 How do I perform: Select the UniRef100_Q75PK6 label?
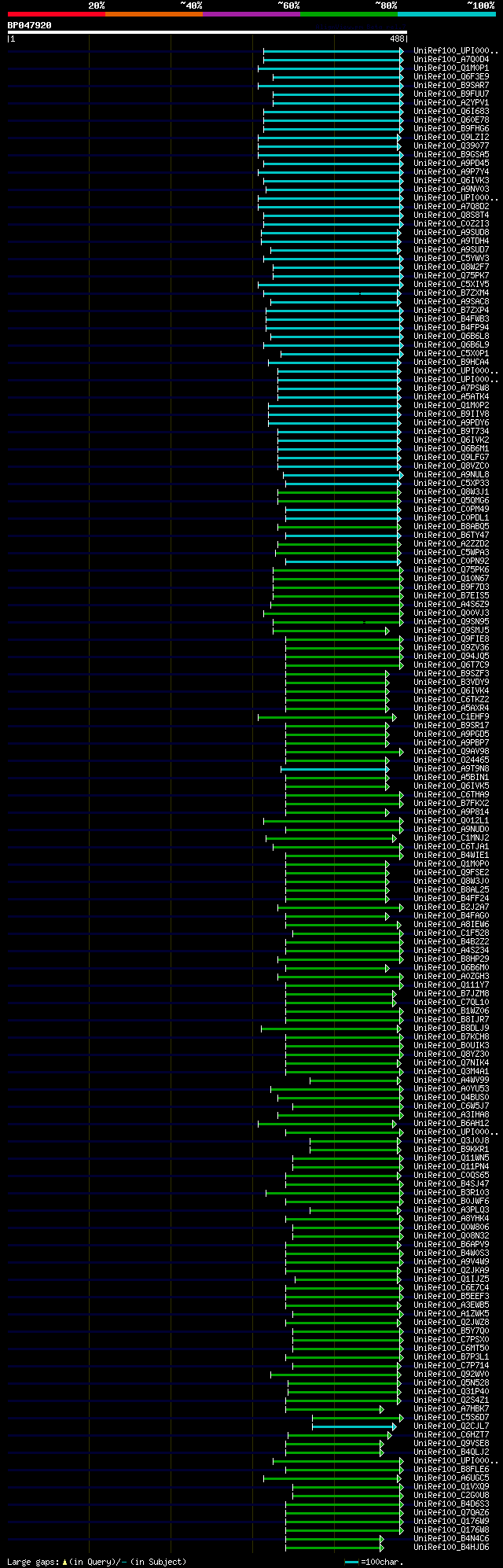pyautogui.click(x=451, y=569)
